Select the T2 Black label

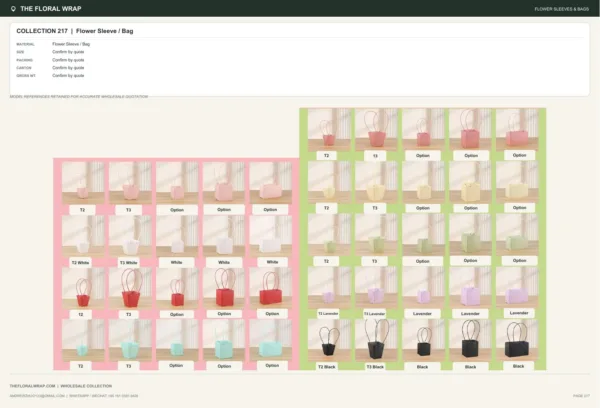[326, 367]
